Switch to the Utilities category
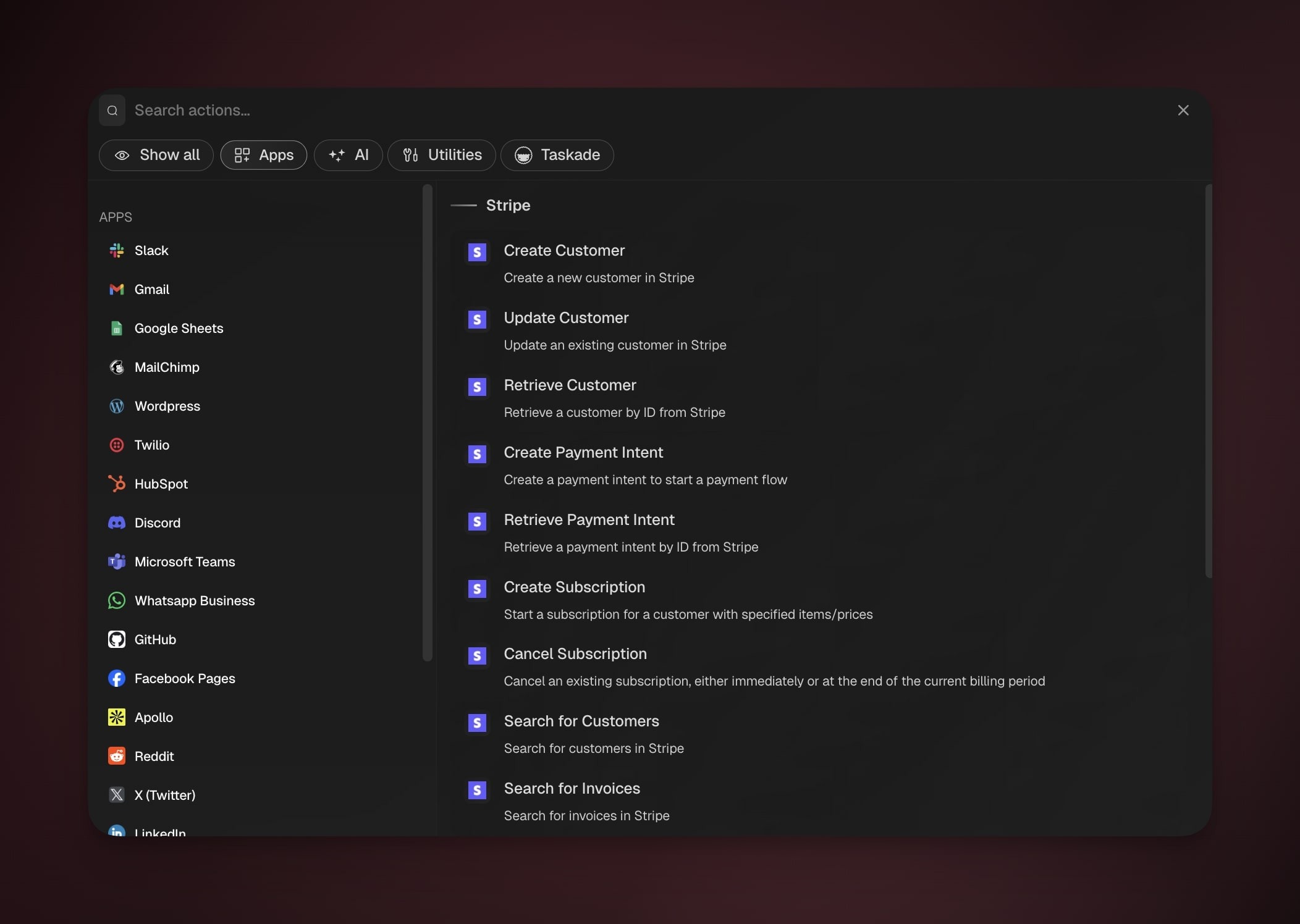The height and width of the screenshot is (924, 1300). point(442,155)
